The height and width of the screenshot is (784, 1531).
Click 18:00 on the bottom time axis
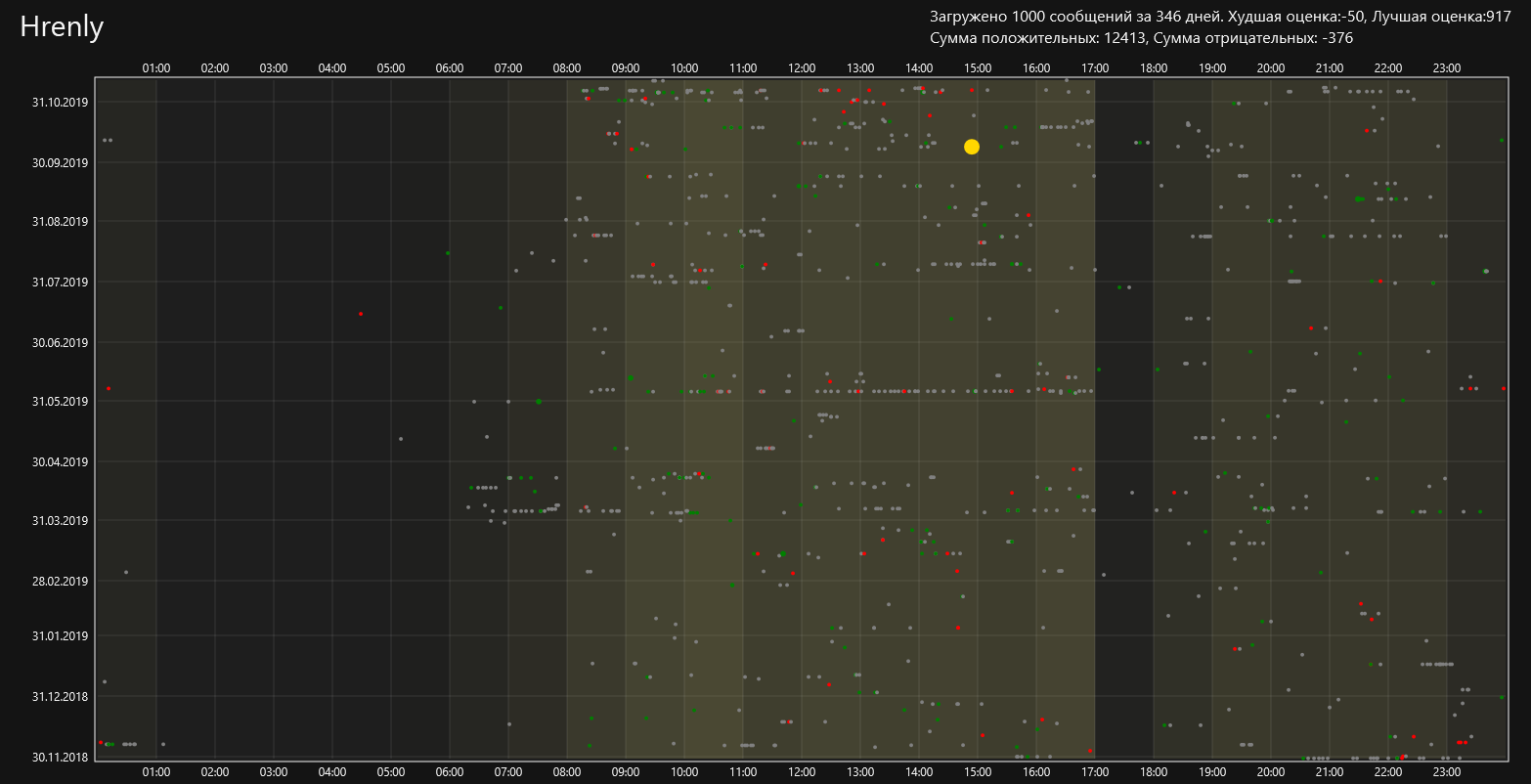tap(1154, 771)
